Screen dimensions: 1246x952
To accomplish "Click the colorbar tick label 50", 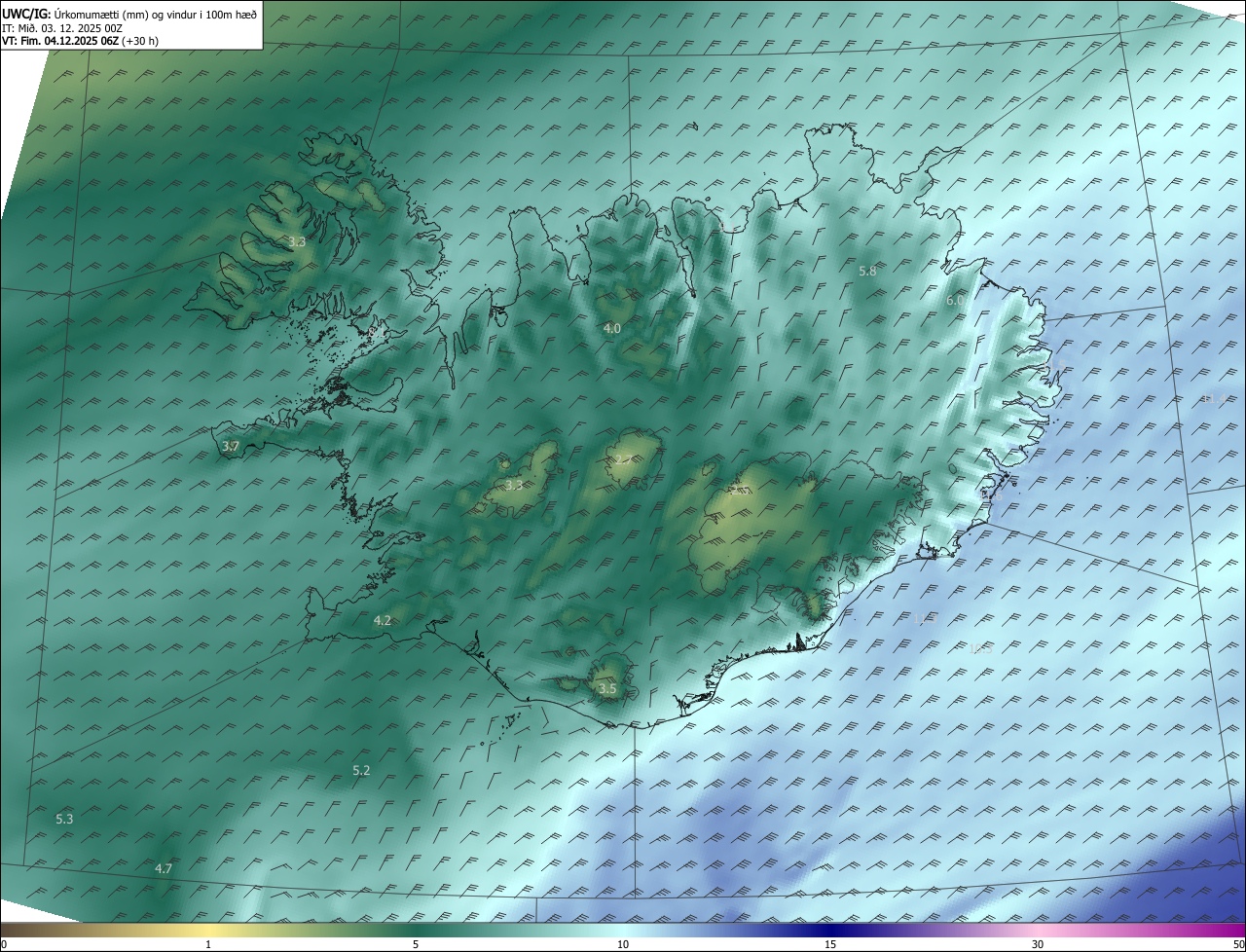I will (1238, 944).
